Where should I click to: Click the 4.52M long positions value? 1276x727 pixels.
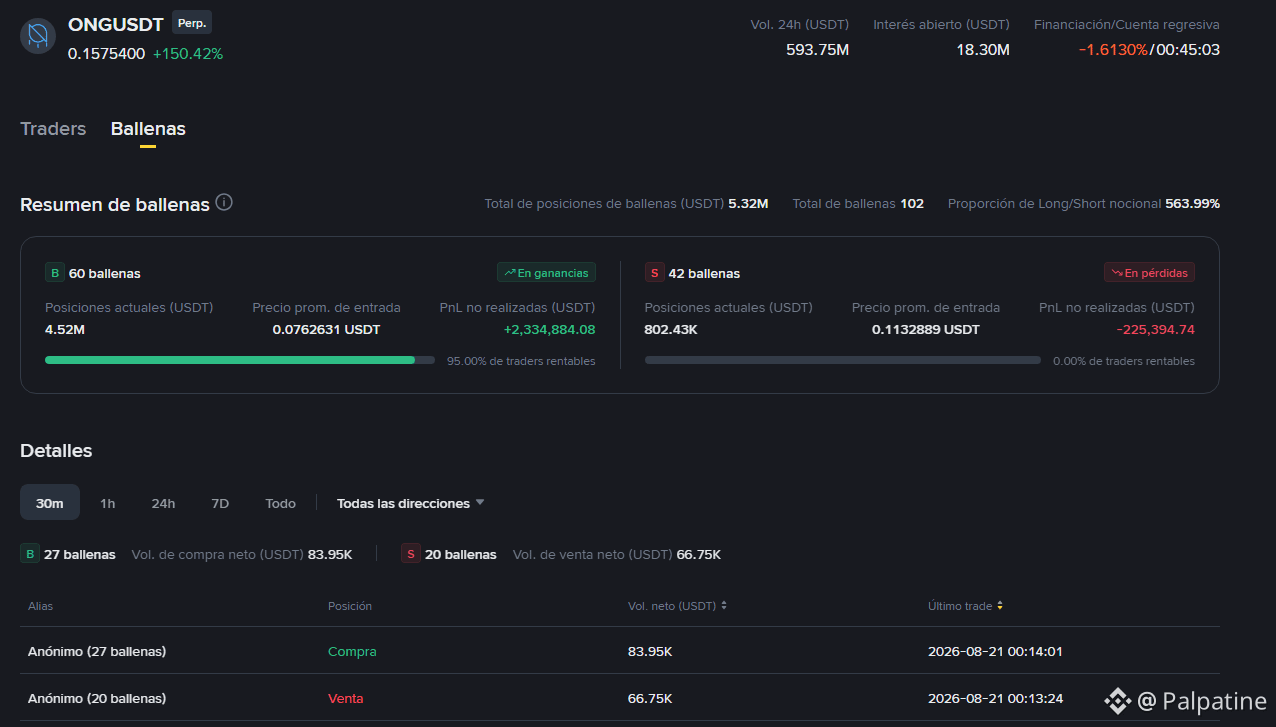pyautogui.click(x=65, y=329)
